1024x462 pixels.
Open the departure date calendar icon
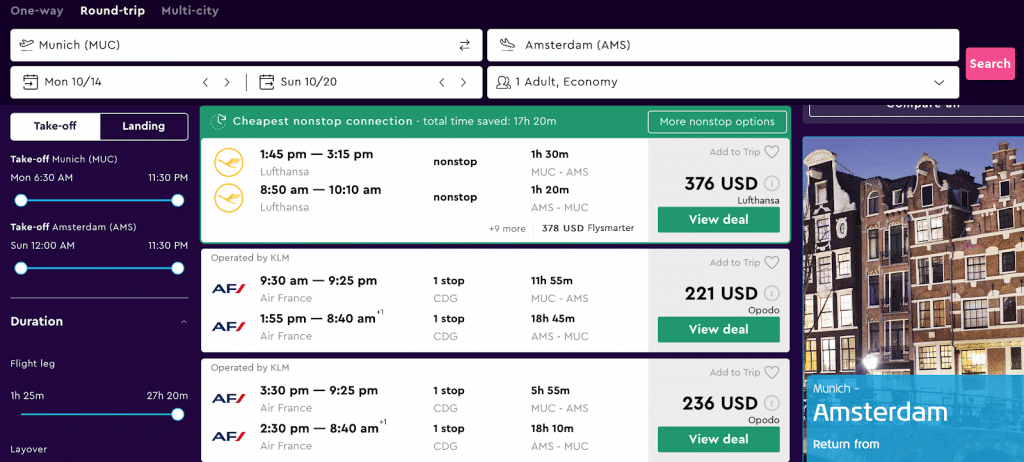[x=30, y=82]
